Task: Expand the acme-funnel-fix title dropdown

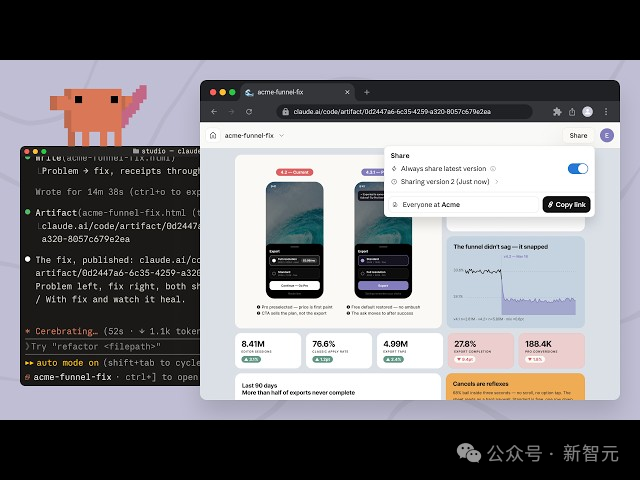Action: pyautogui.click(x=282, y=136)
